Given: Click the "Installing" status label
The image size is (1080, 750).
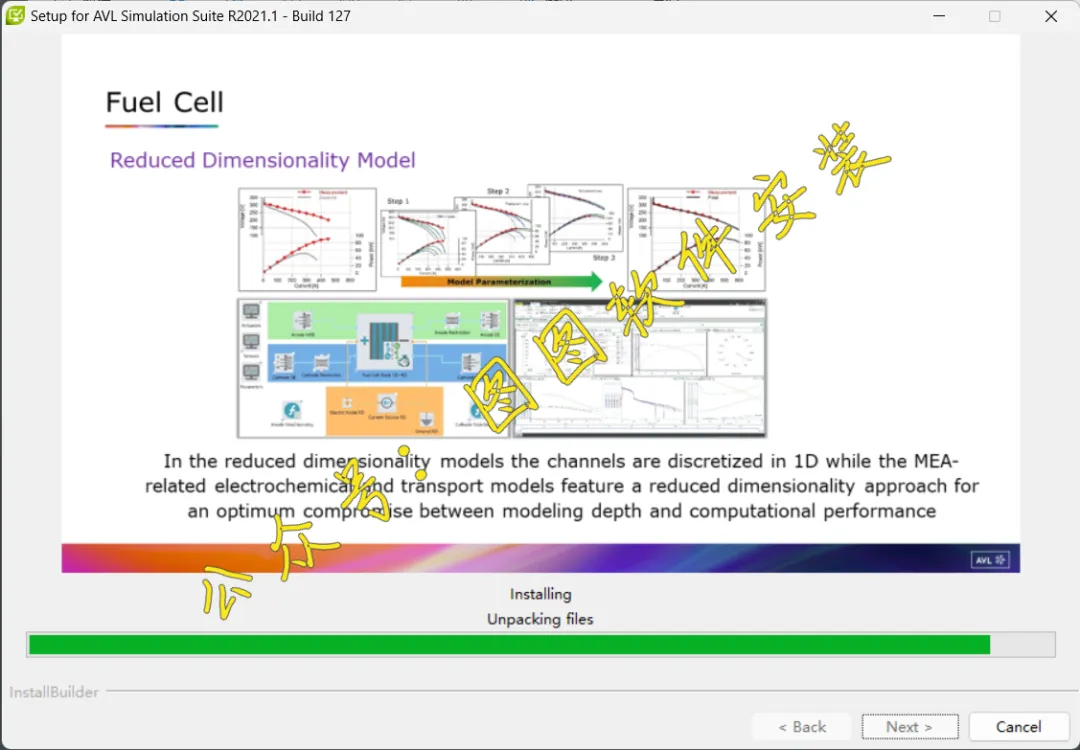Looking at the screenshot, I should pos(541,594).
